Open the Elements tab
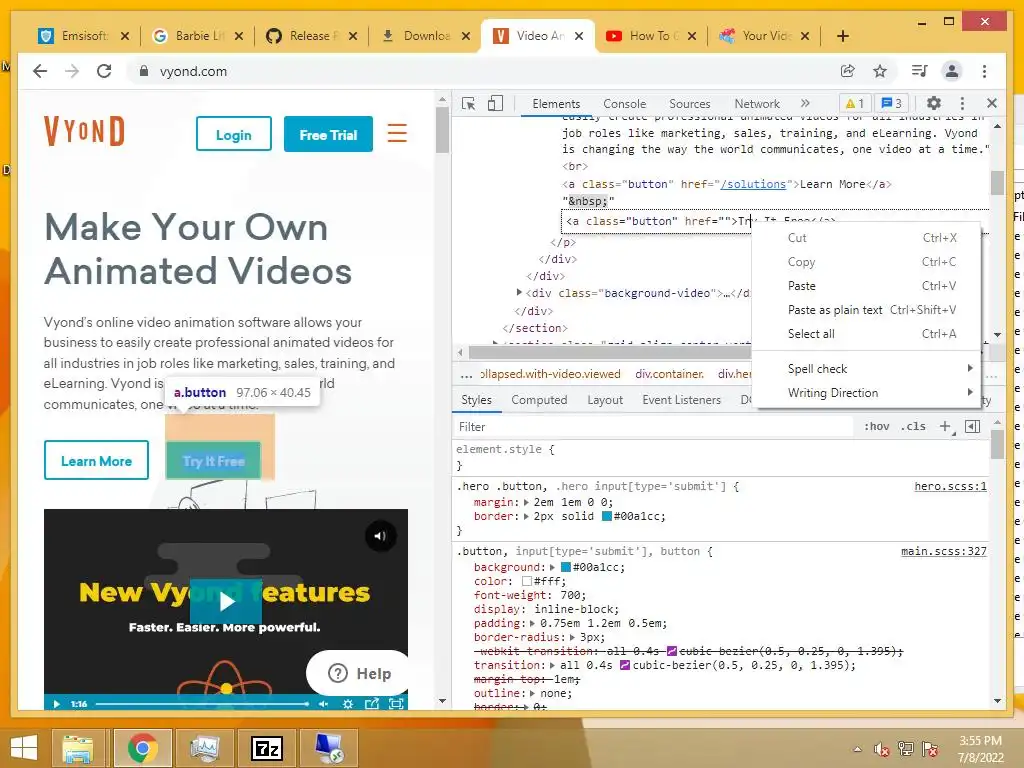The image size is (1024, 768). pyautogui.click(x=556, y=104)
